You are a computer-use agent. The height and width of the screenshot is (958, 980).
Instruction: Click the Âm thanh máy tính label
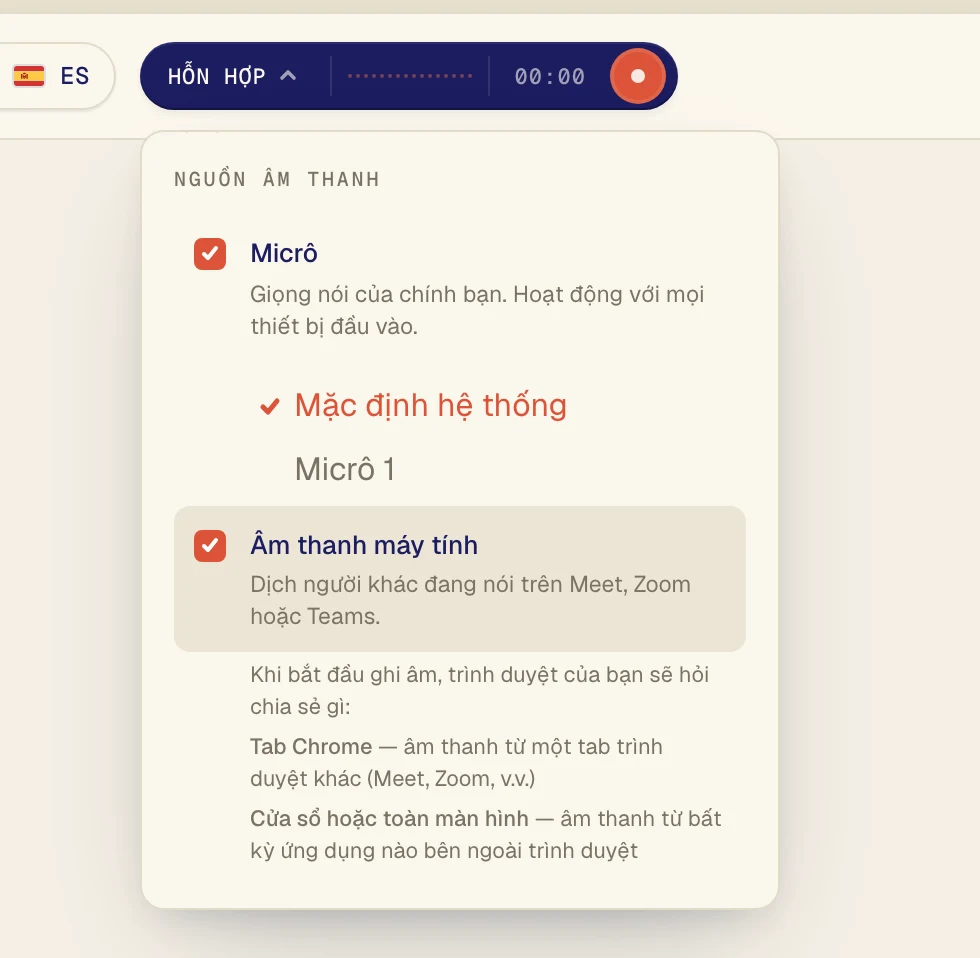(364, 545)
